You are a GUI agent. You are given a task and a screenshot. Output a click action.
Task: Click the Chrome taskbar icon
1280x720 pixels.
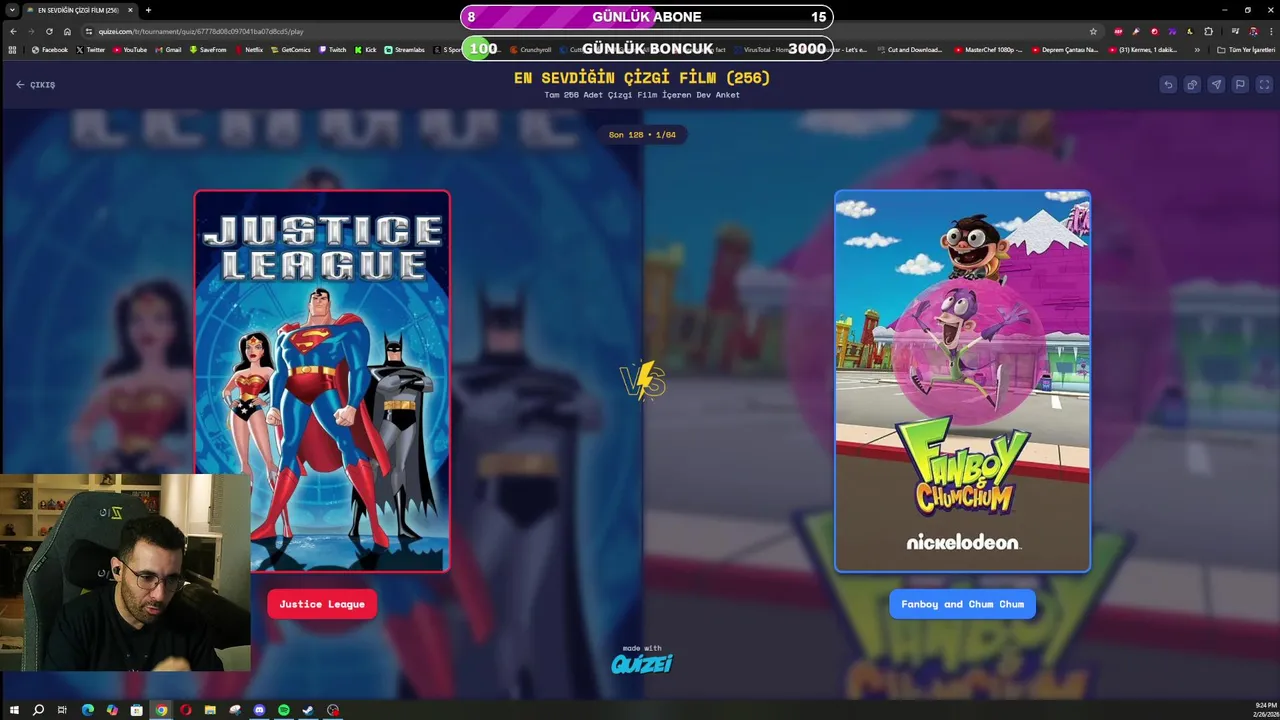161,710
